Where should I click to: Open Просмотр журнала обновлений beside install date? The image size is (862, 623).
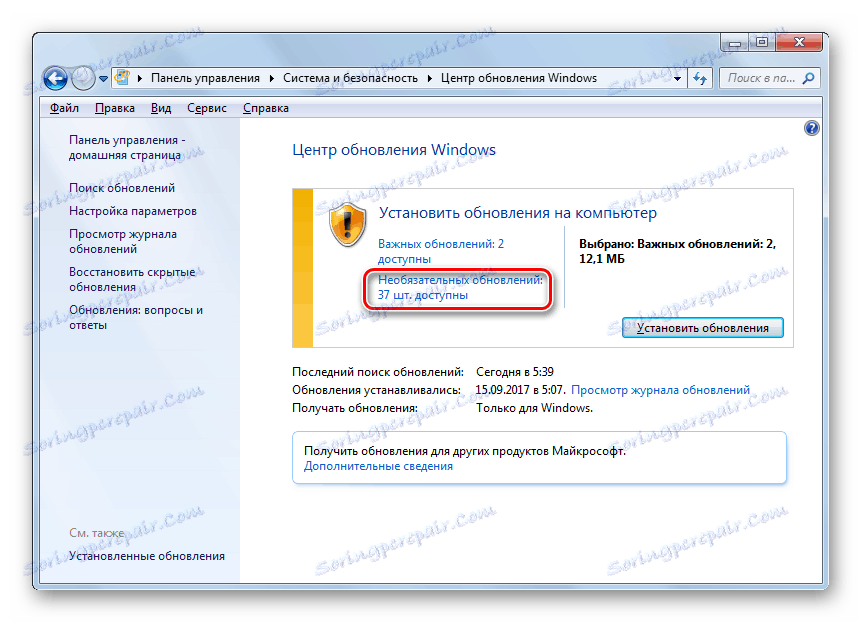[660, 390]
